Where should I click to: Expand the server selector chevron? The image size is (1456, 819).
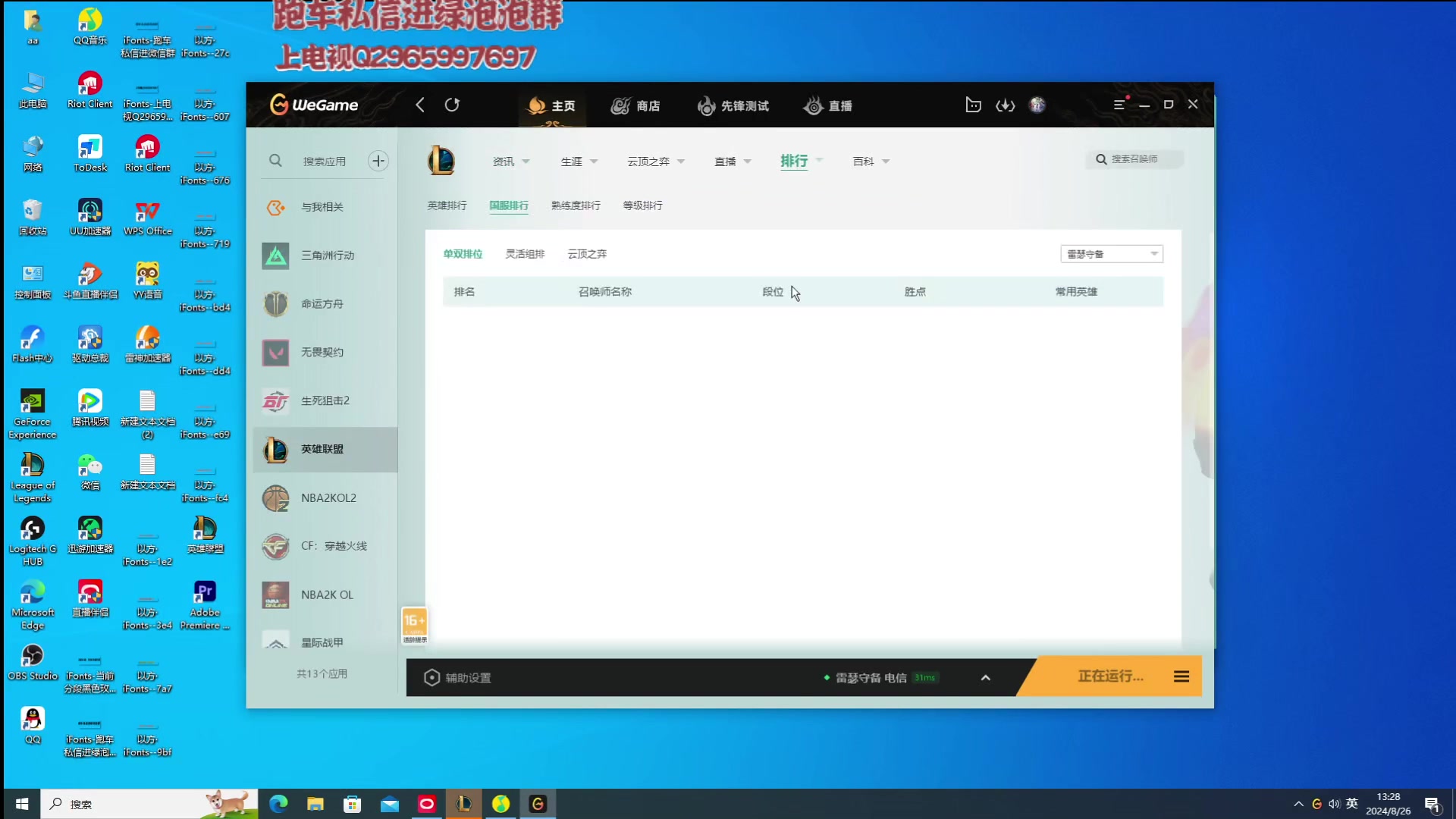pyautogui.click(x=985, y=678)
